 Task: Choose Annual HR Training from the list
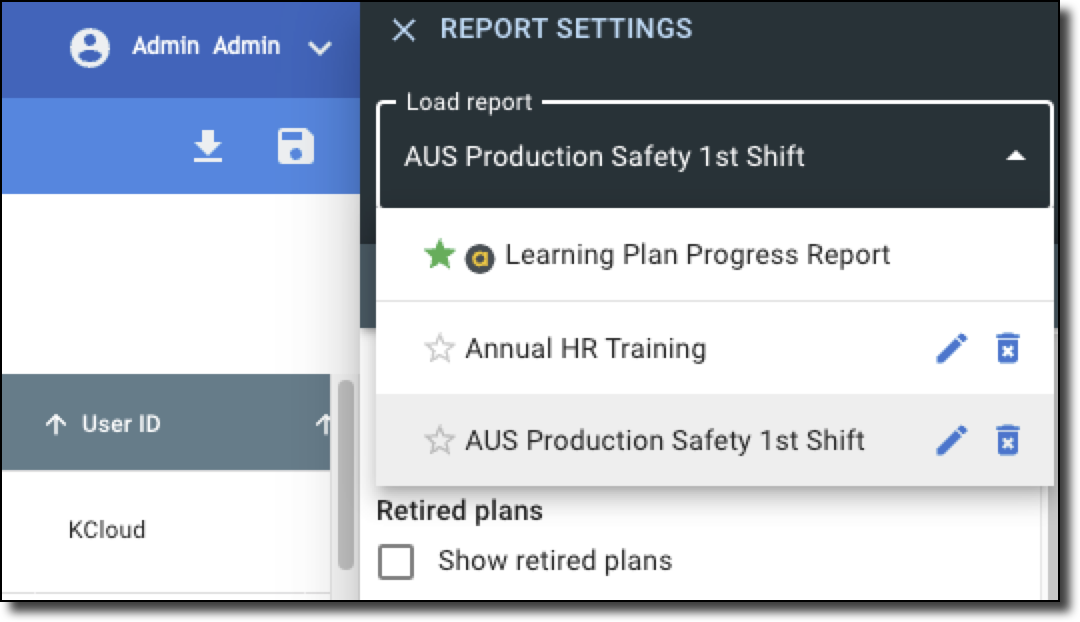point(586,349)
